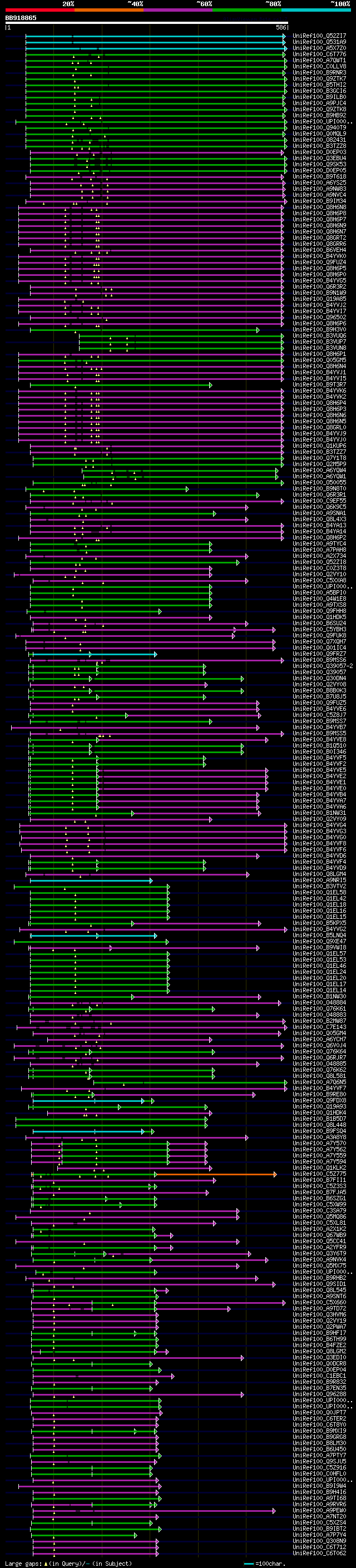Select hit UniRef100_B4YVF5
Screen dimensions: 356x1568
coord(319,758)
